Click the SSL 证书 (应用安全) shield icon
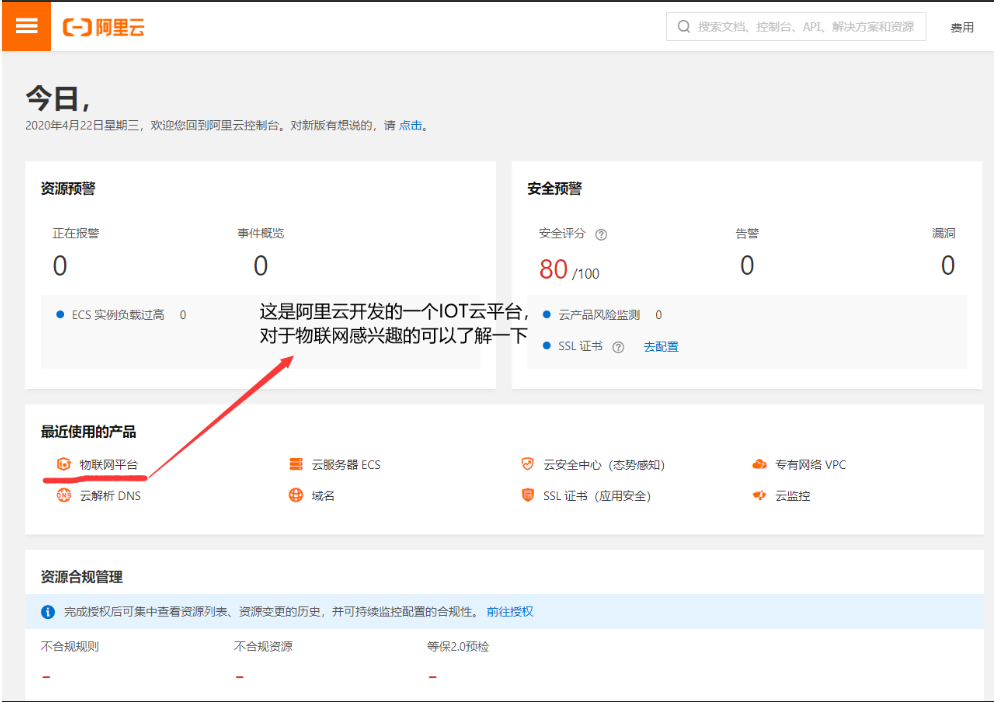Viewport: 1005px width, 702px height. 527,495
